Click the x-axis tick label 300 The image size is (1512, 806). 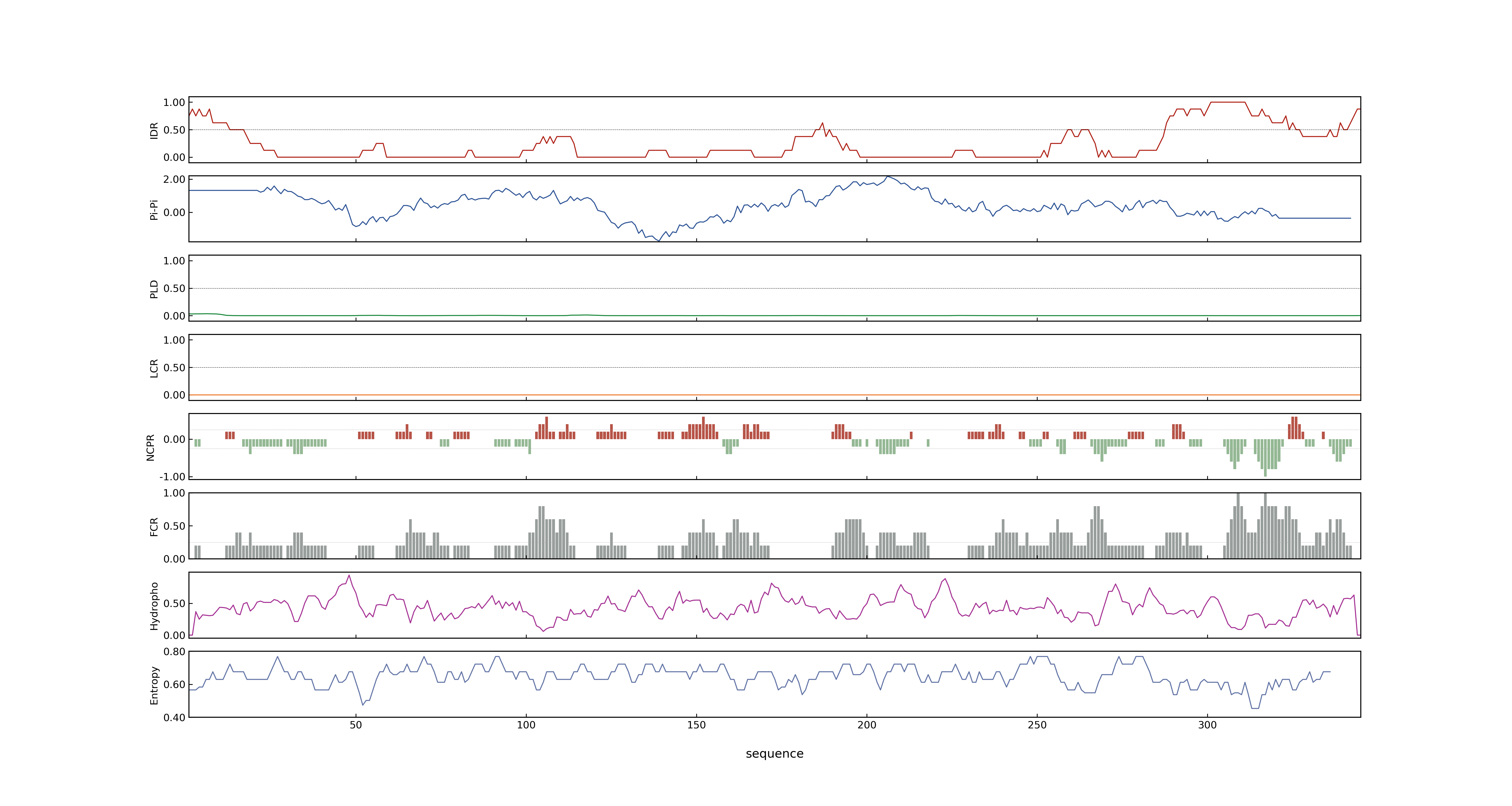click(1207, 725)
